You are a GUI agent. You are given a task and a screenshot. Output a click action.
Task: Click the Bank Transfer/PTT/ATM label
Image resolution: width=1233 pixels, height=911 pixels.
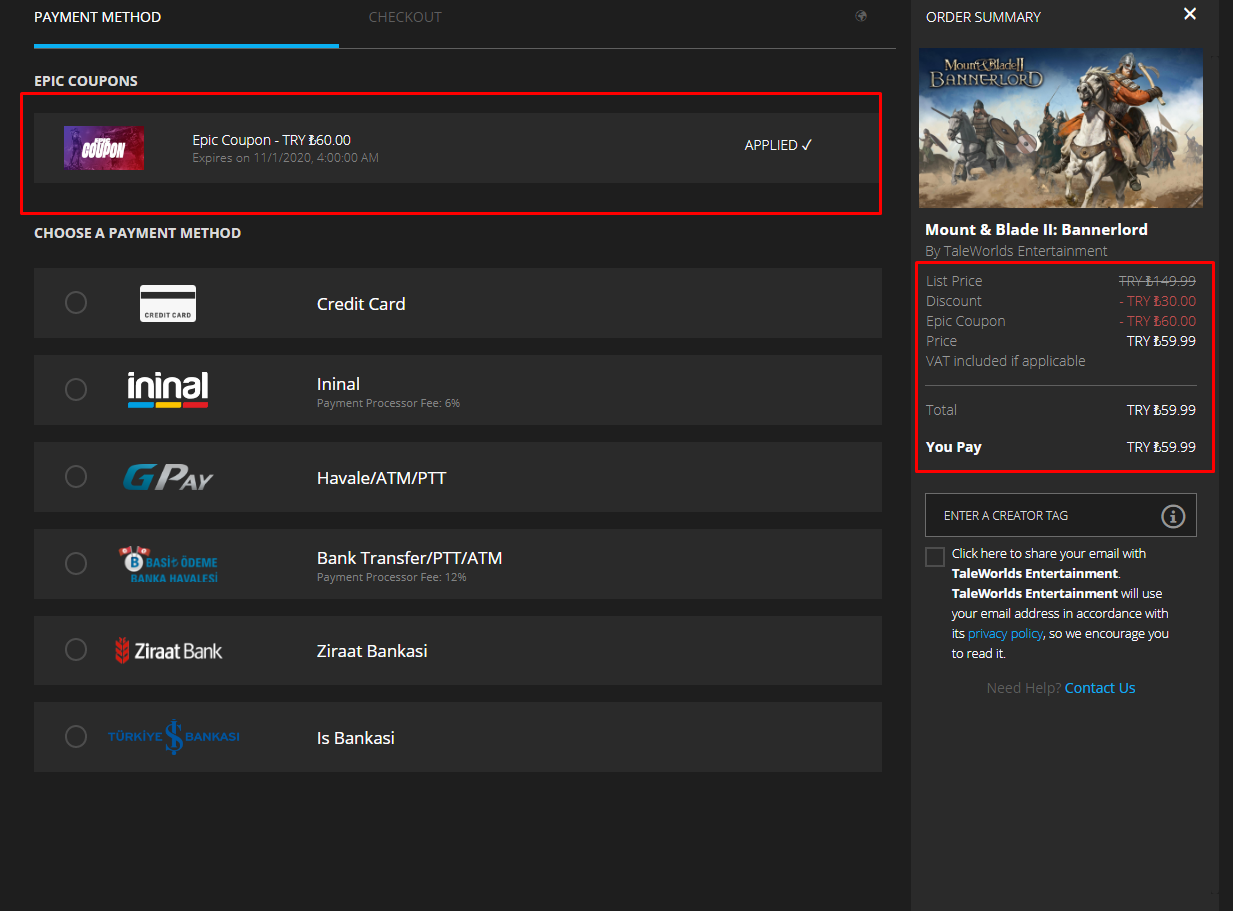click(x=409, y=558)
